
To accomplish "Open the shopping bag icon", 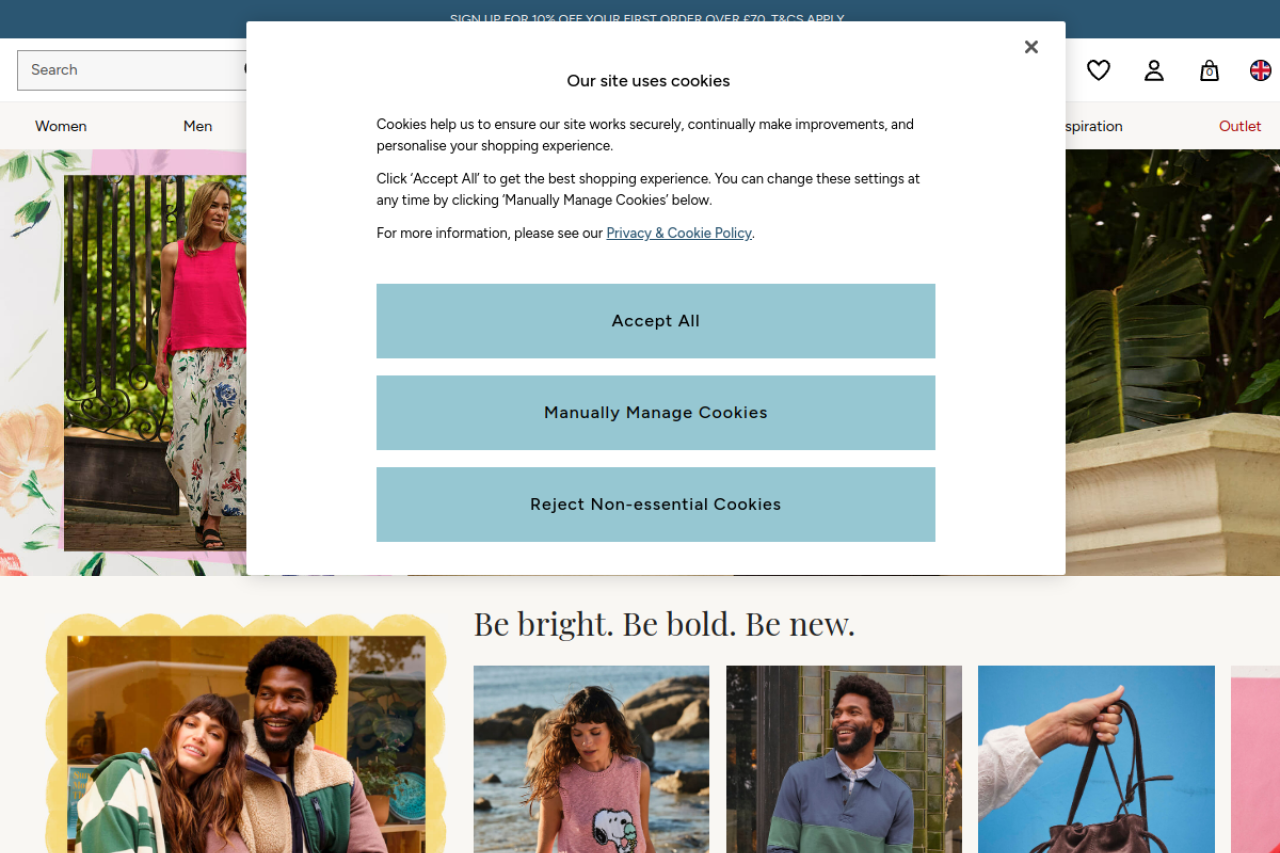I will tap(1209, 70).
